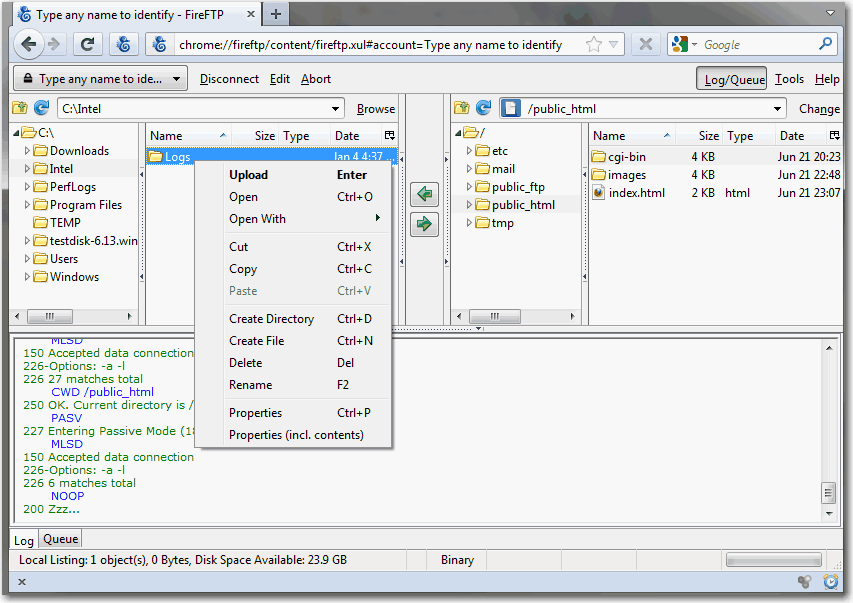
Task: Click the Edit account button
Action: 280,79
